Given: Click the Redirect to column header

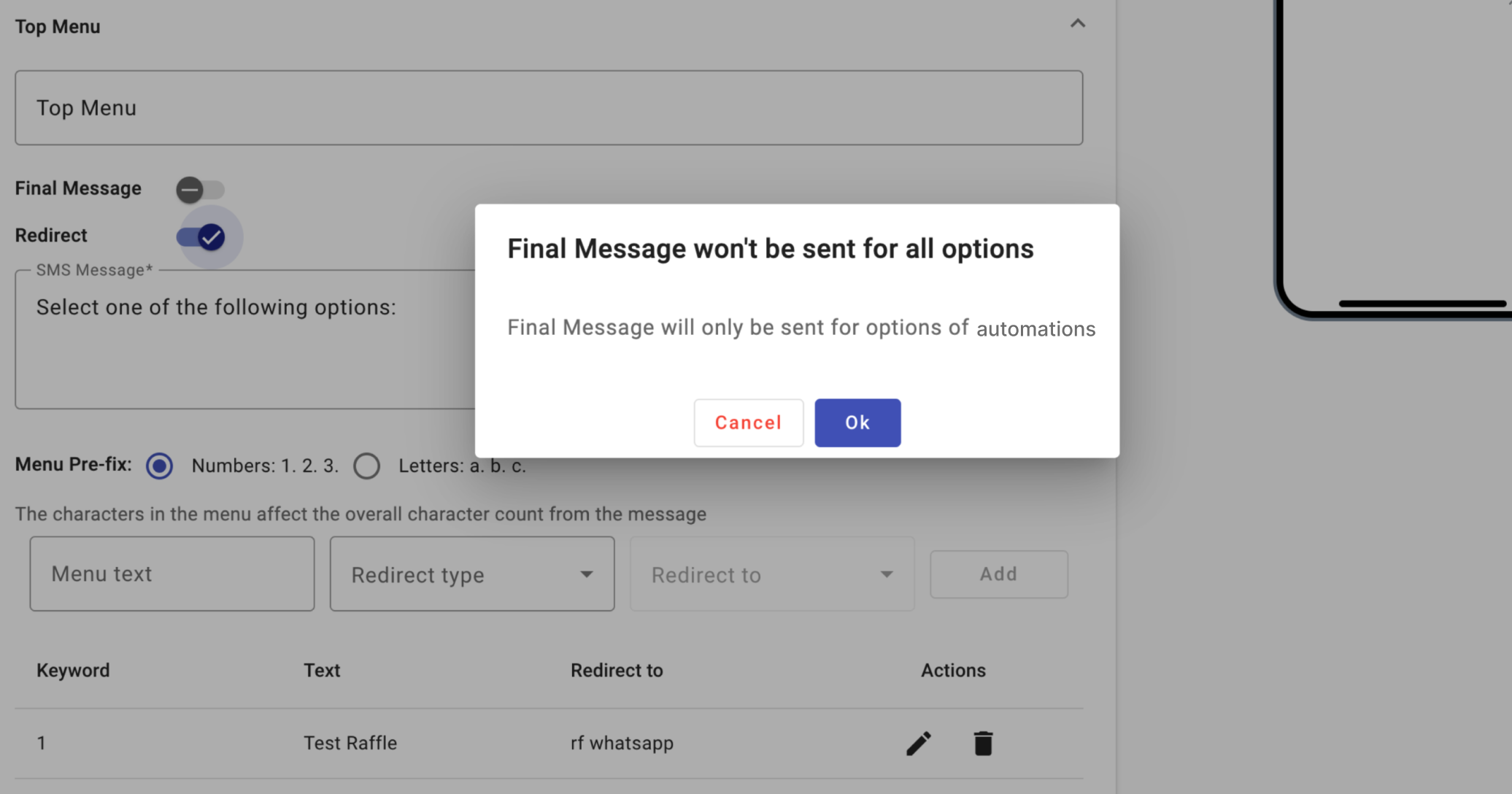Looking at the screenshot, I should tap(617, 670).
